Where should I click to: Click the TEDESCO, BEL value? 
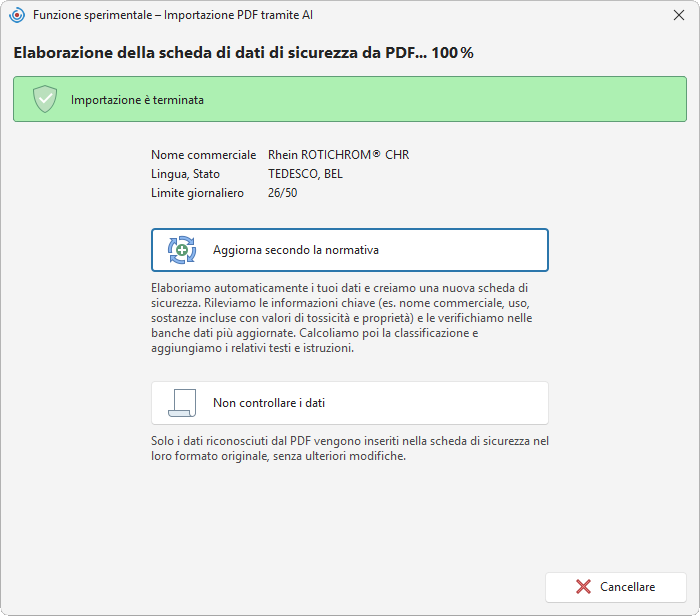coord(305,174)
